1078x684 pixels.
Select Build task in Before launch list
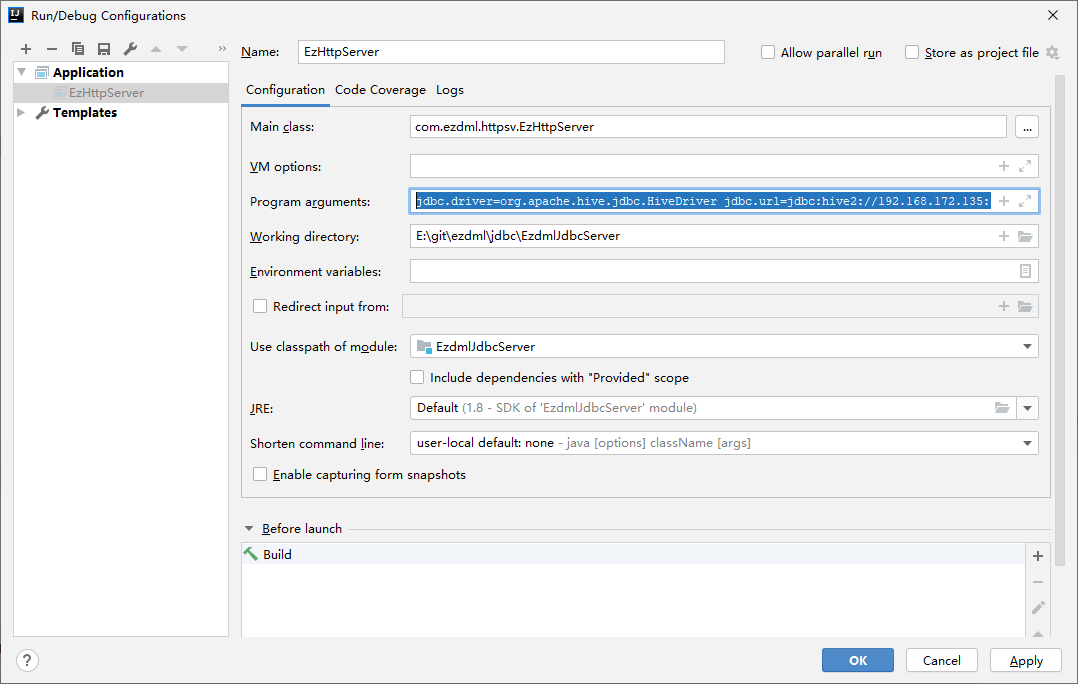[x=632, y=555]
